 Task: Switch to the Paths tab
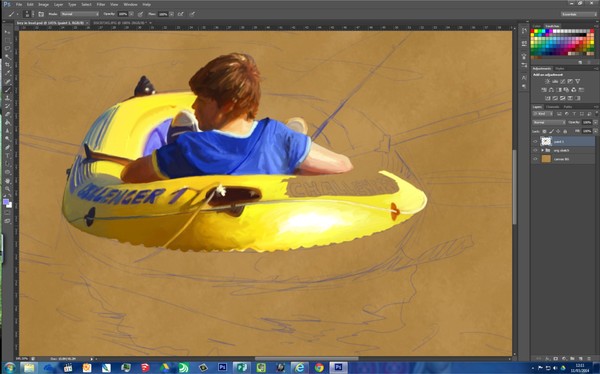pos(567,107)
